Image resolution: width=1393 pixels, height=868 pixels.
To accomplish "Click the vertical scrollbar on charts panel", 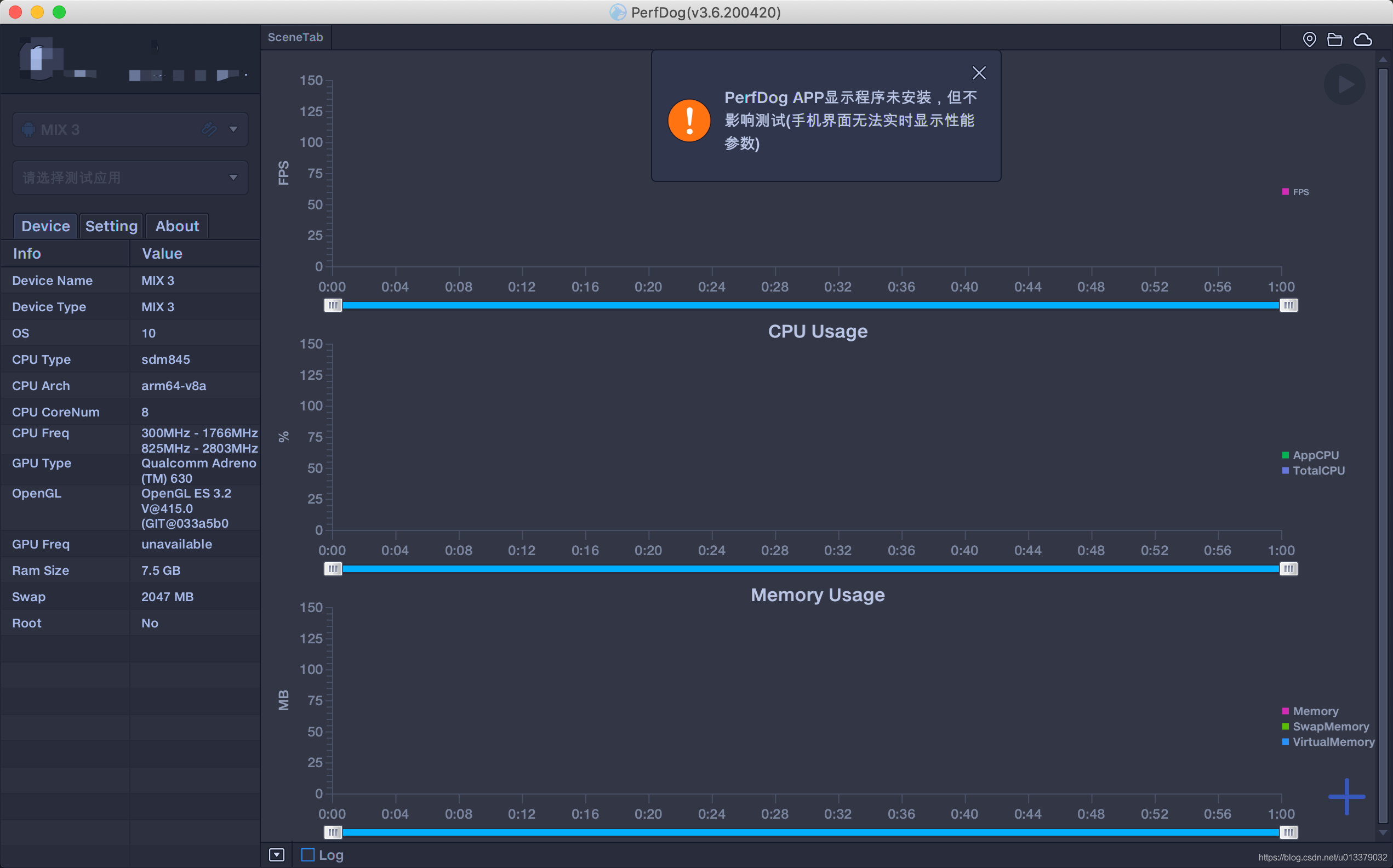I will [1383, 445].
